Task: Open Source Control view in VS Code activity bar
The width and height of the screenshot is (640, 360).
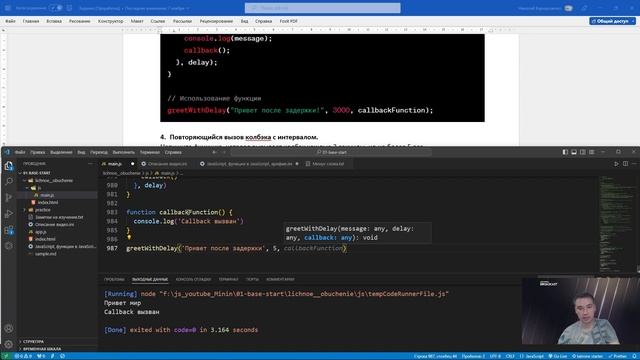Action: [x=9, y=198]
